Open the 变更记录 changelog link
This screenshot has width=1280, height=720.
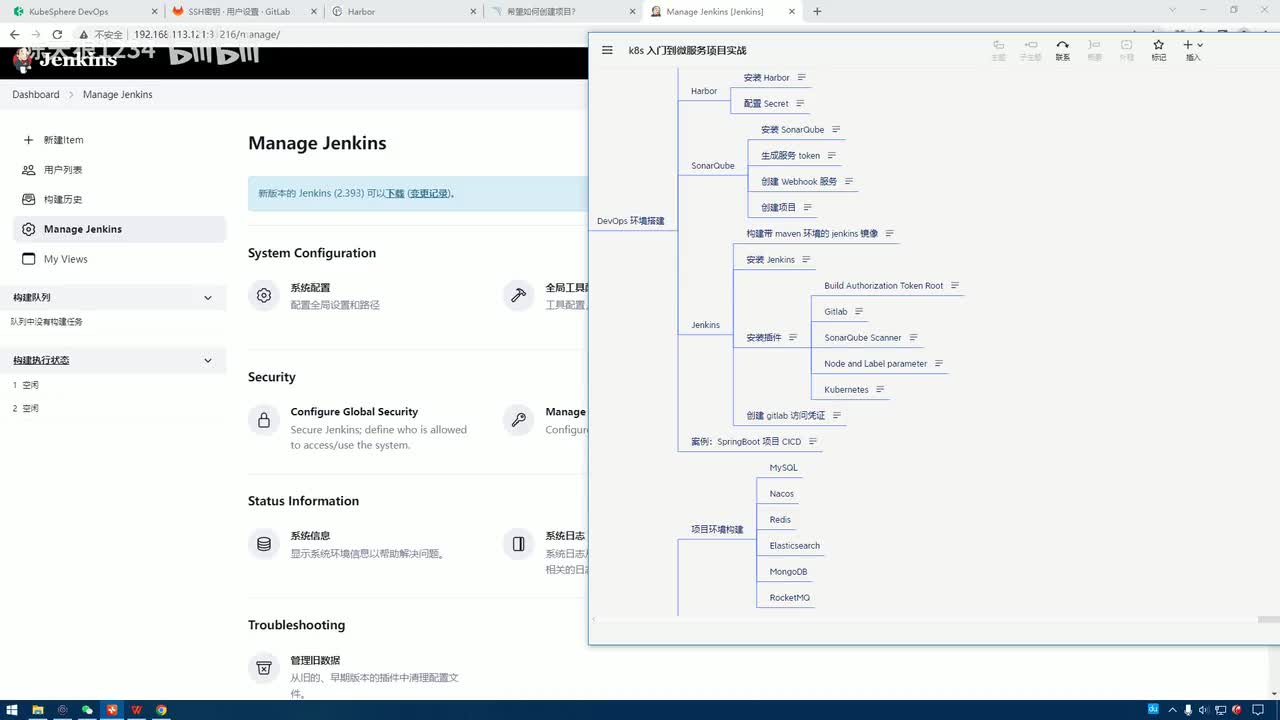click(428, 194)
